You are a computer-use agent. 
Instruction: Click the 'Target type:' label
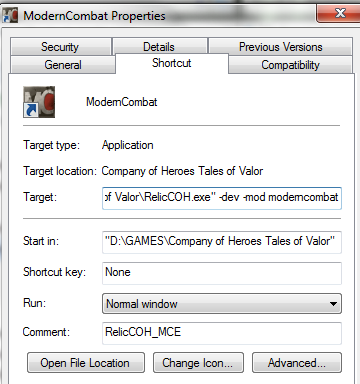tap(52, 145)
